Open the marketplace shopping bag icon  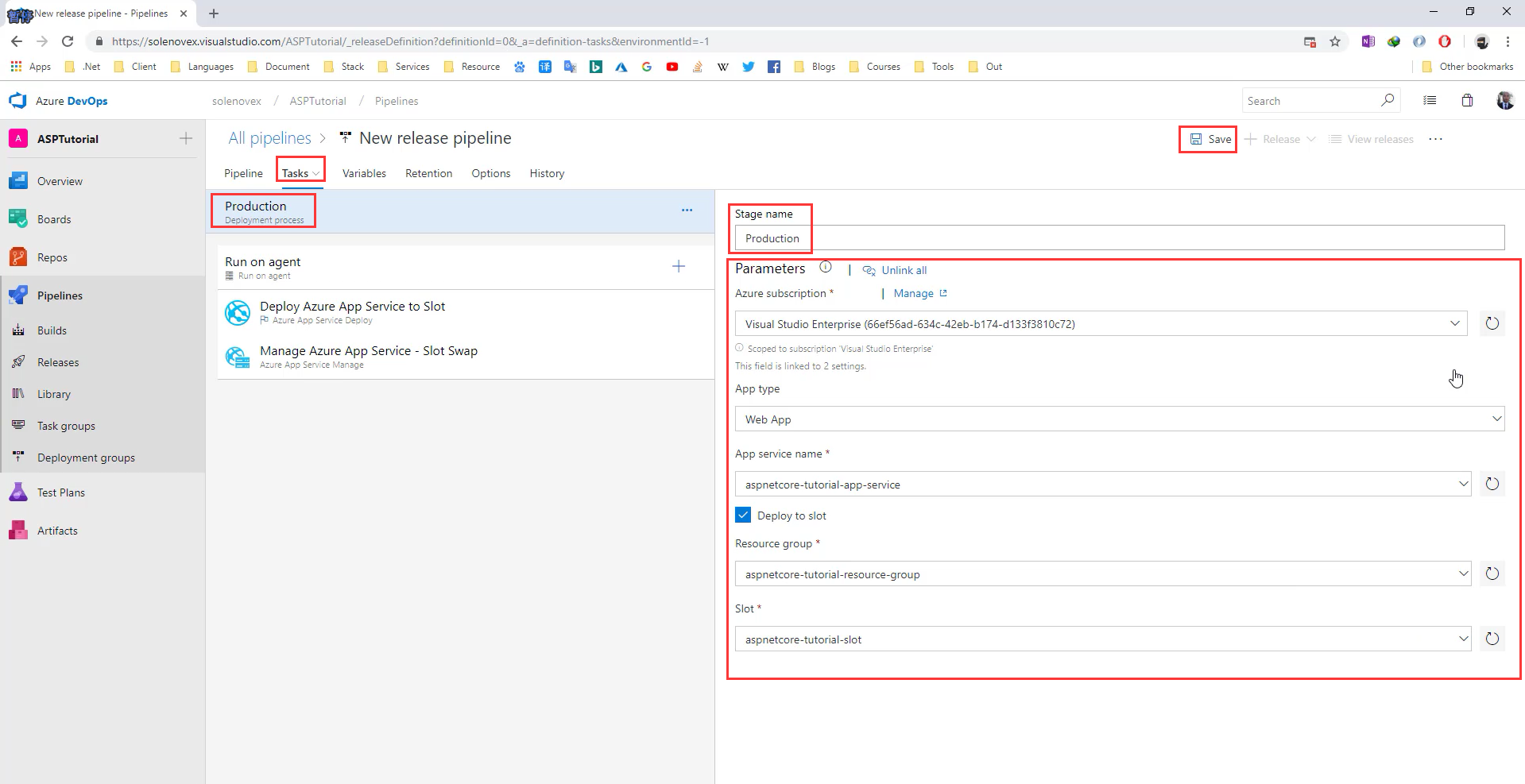[x=1467, y=100]
